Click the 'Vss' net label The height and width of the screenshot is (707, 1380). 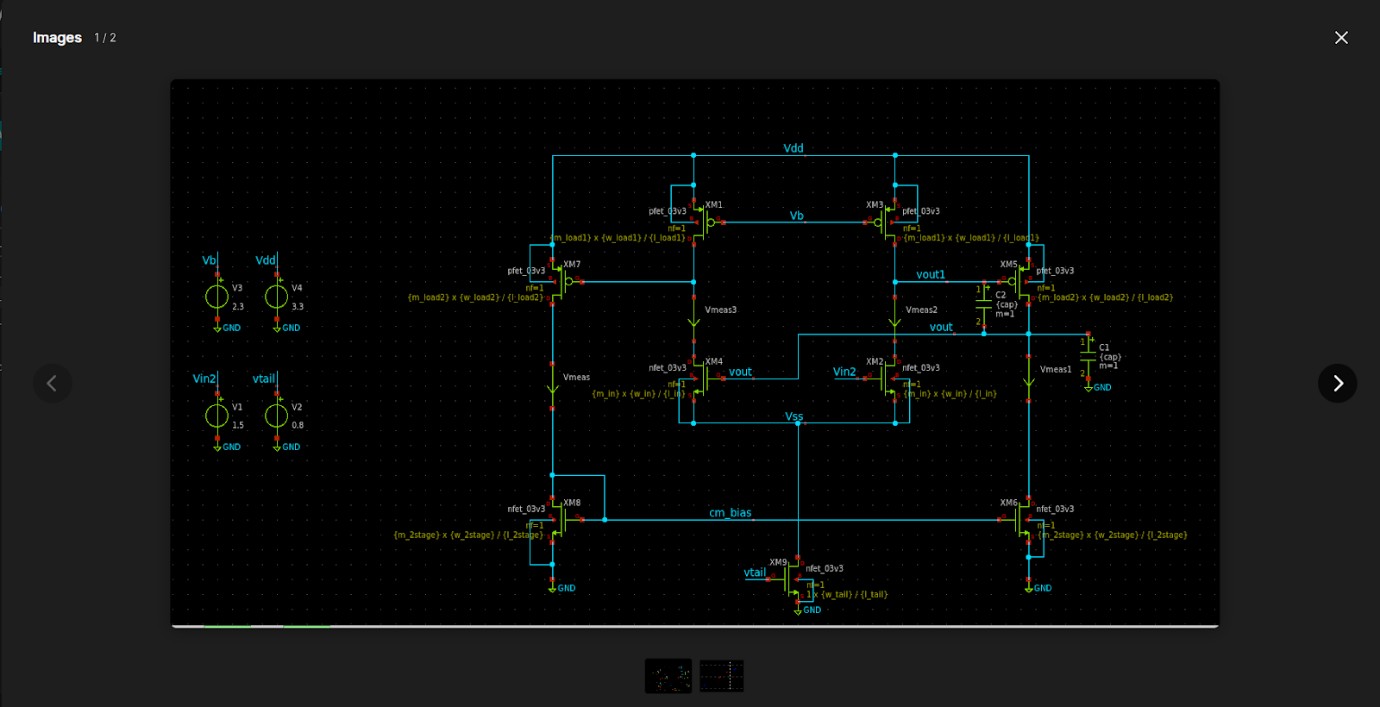pos(794,416)
